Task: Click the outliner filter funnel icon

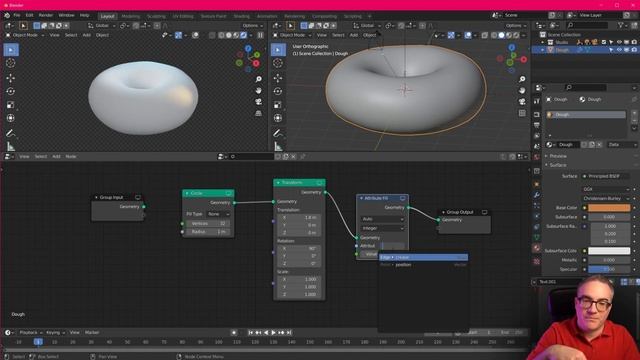Action: coord(622,25)
